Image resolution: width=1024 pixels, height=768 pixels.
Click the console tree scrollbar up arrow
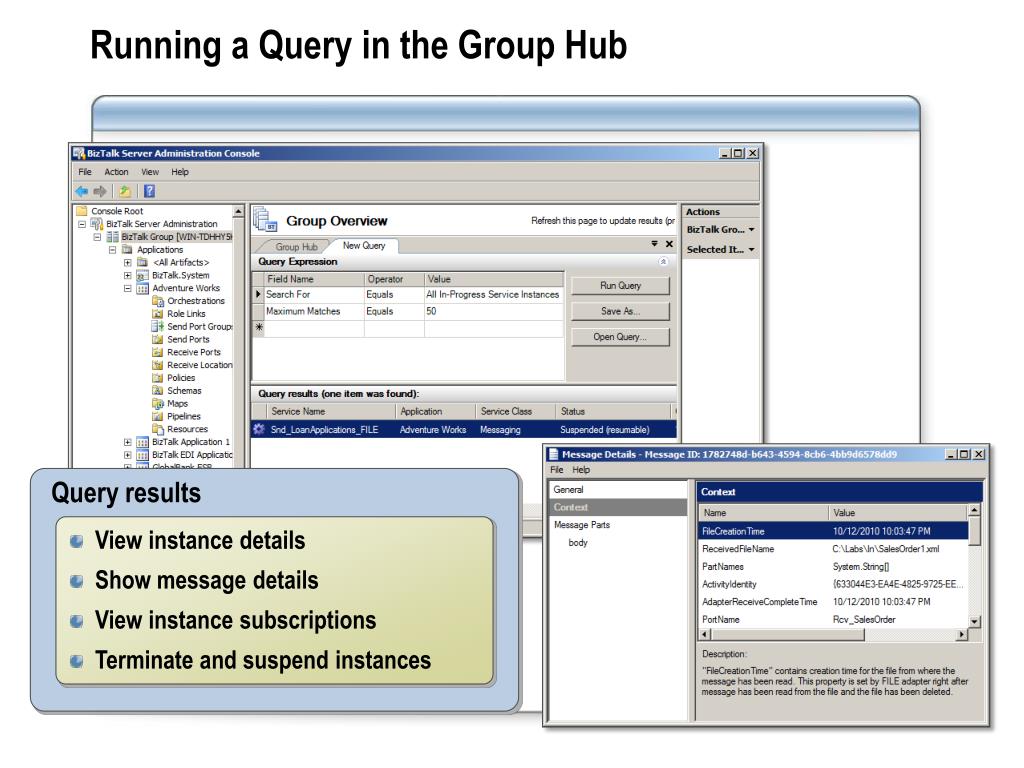(x=238, y=212)
